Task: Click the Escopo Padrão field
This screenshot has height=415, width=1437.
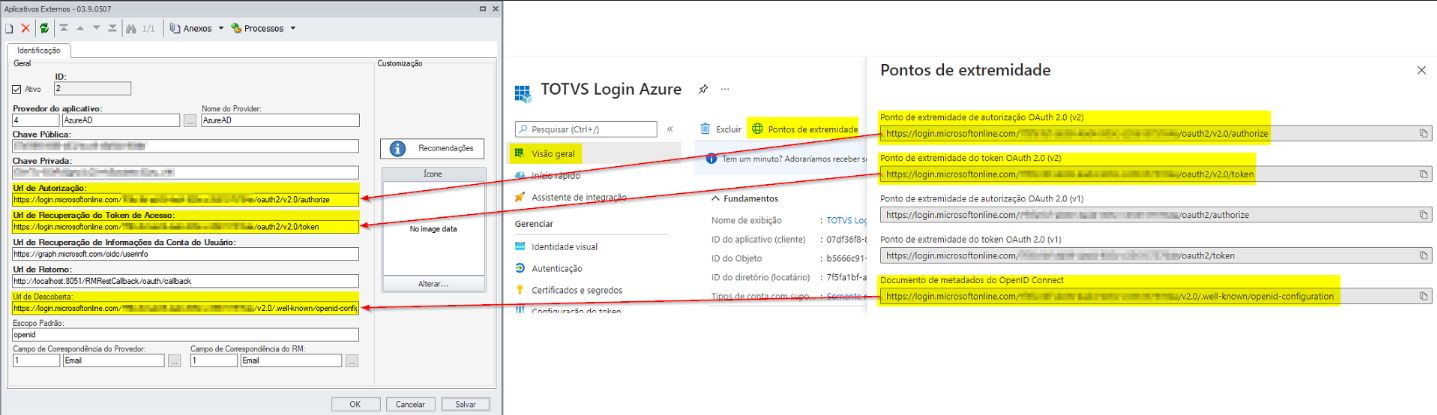Action: [186, 334]
